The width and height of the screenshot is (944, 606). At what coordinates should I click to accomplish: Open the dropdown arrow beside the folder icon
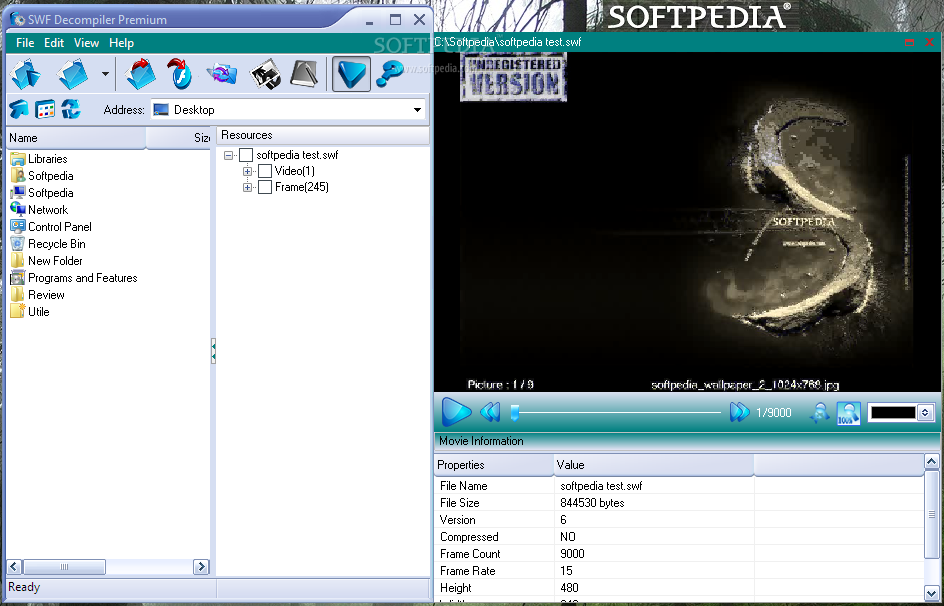coord(105,74)
